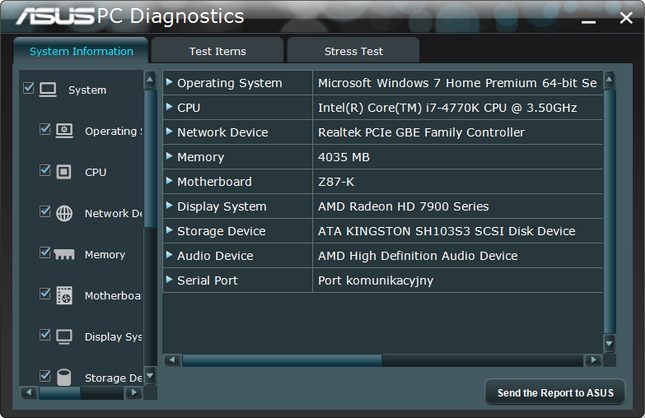Click 'Intel(R) Core(TM) i7-4770K' value cell

click(x=458, y=108)
